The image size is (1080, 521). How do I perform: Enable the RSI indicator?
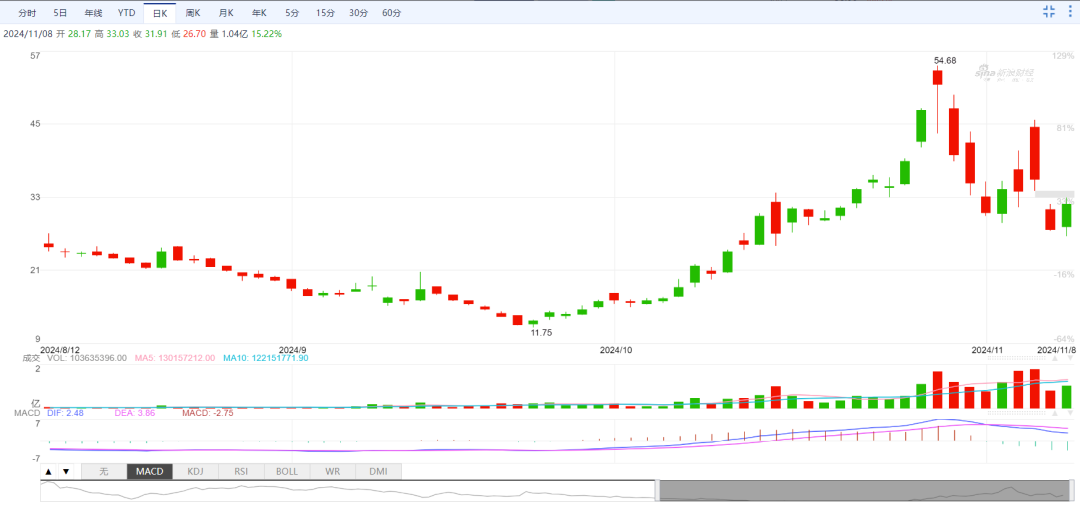click(241, 471)
